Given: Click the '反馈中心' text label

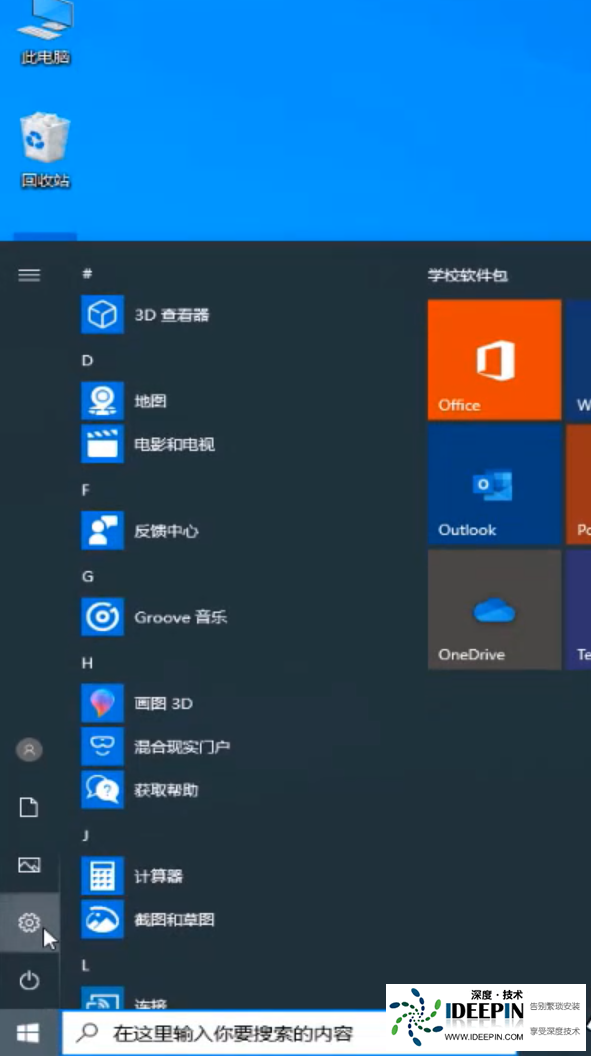Looking at the screenshot, I should [166, 531].
